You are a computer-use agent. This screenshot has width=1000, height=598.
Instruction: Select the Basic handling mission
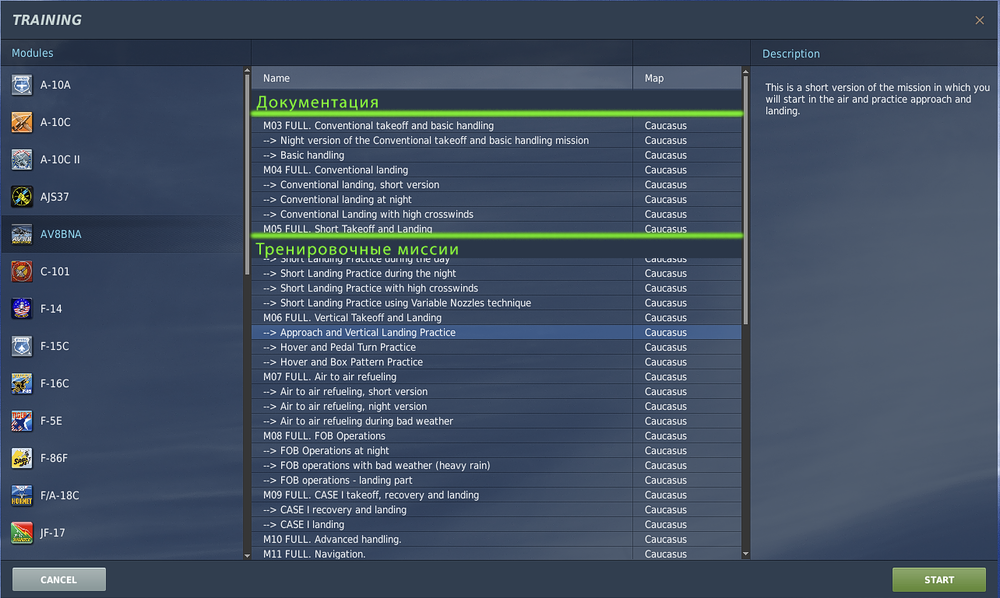496,155
